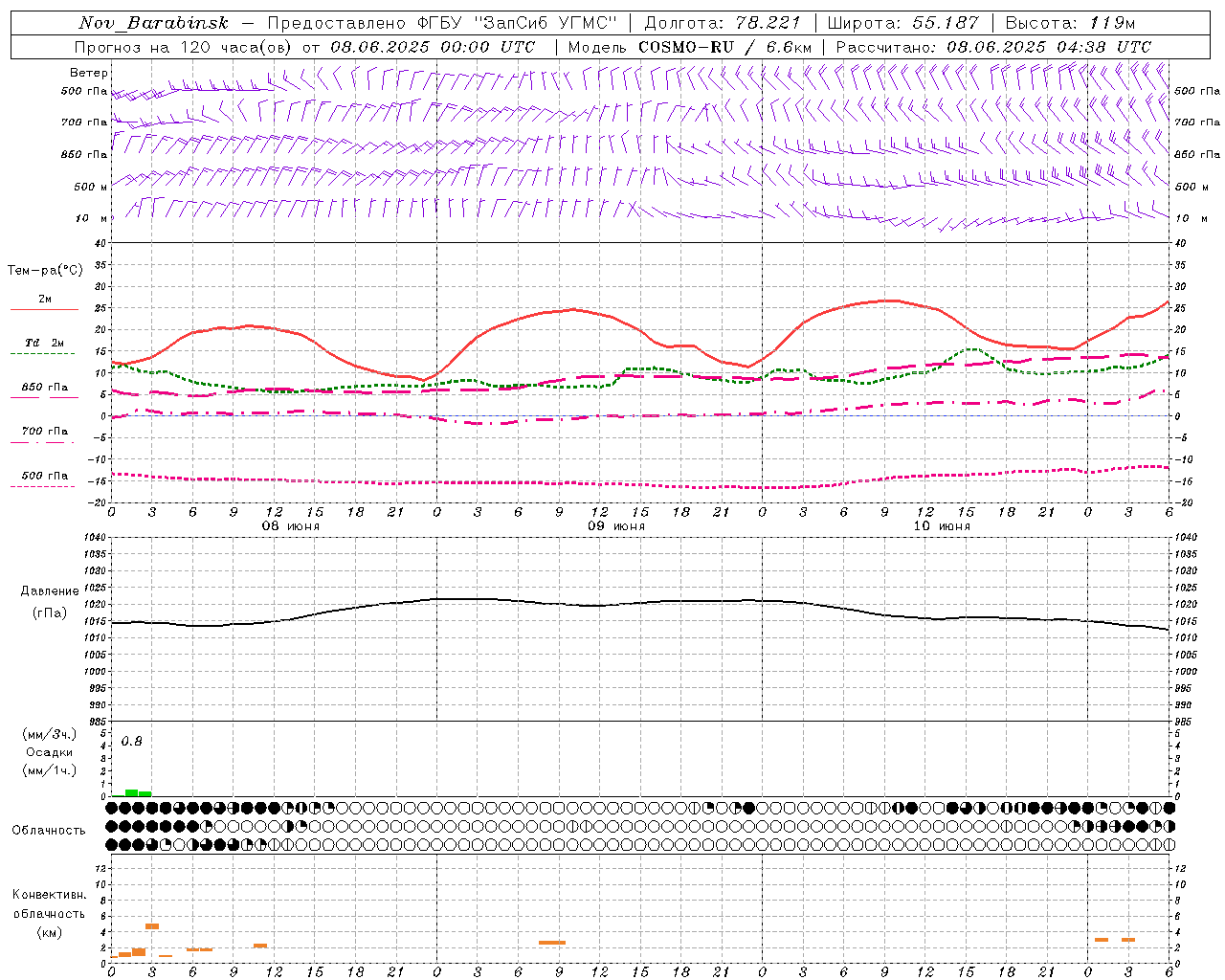Viewport: 1225px width, 980px height.
Task: Click the dotted 500 гПа temperature legend line
Action: point(44,486)
